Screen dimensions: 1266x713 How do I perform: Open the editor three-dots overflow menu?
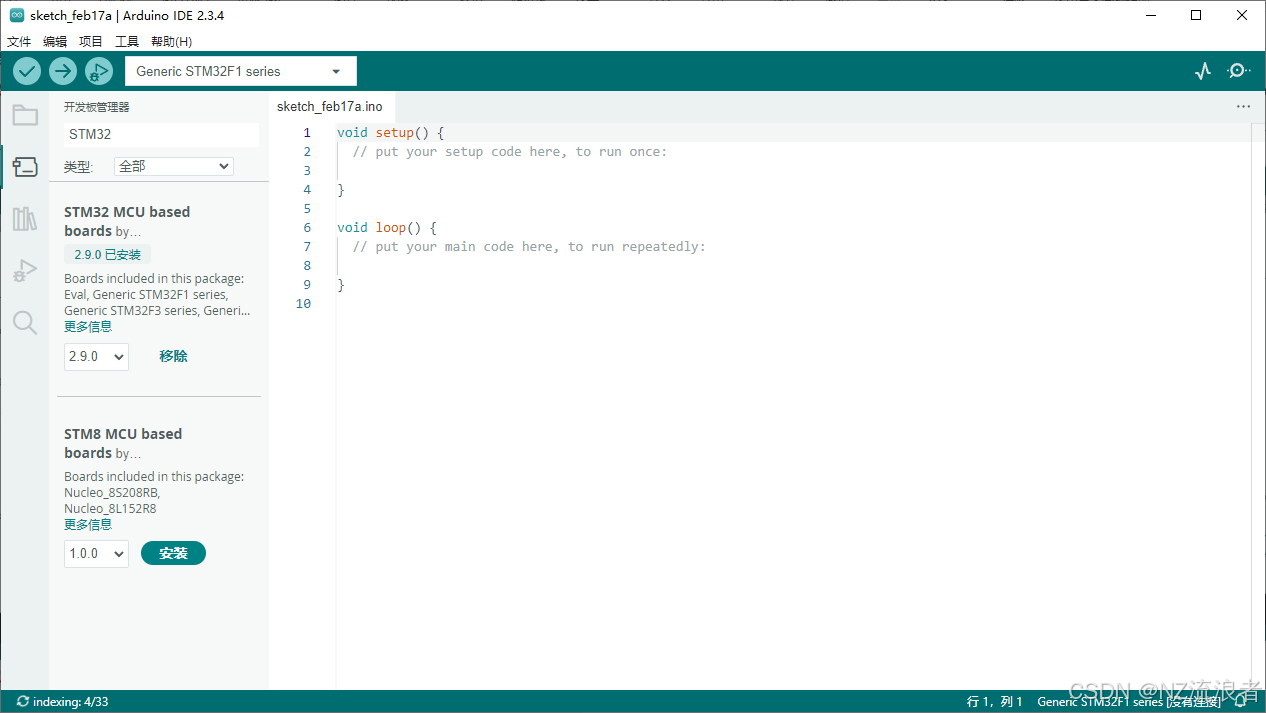point(1243,106)
